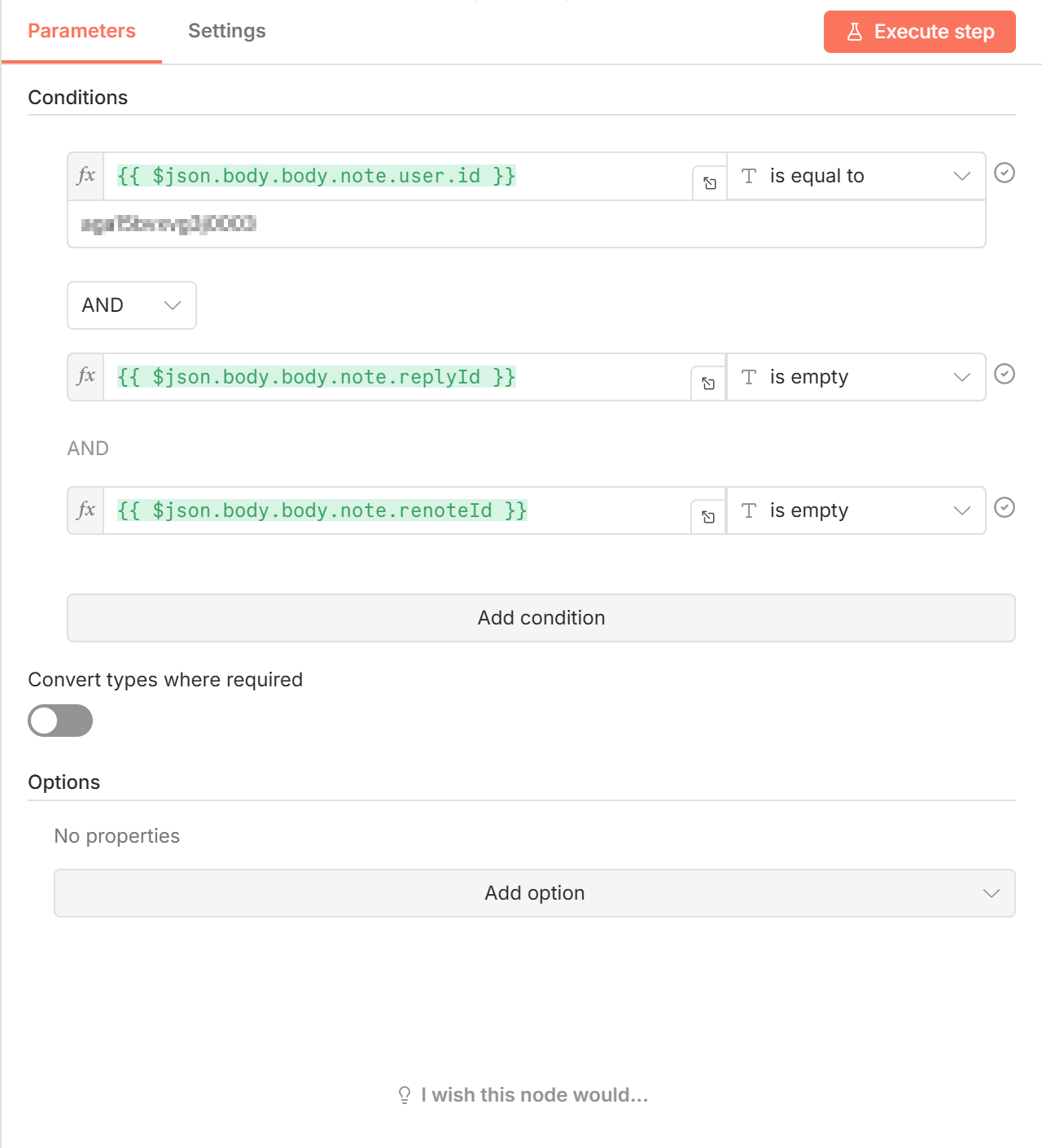Open renoteId 'is empty' operator dropdown

point(856,510)
